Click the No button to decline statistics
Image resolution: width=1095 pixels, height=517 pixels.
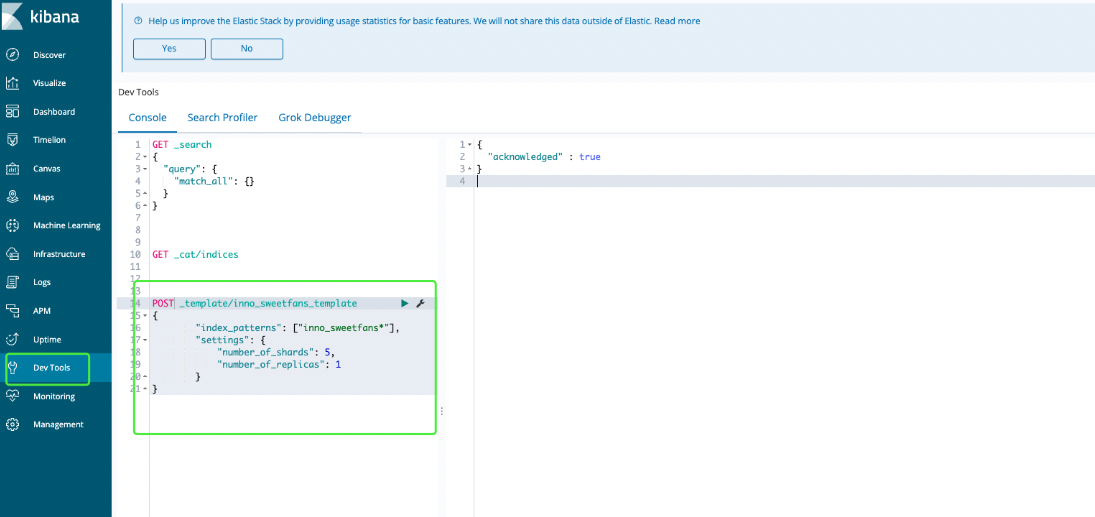coord(246,48)
